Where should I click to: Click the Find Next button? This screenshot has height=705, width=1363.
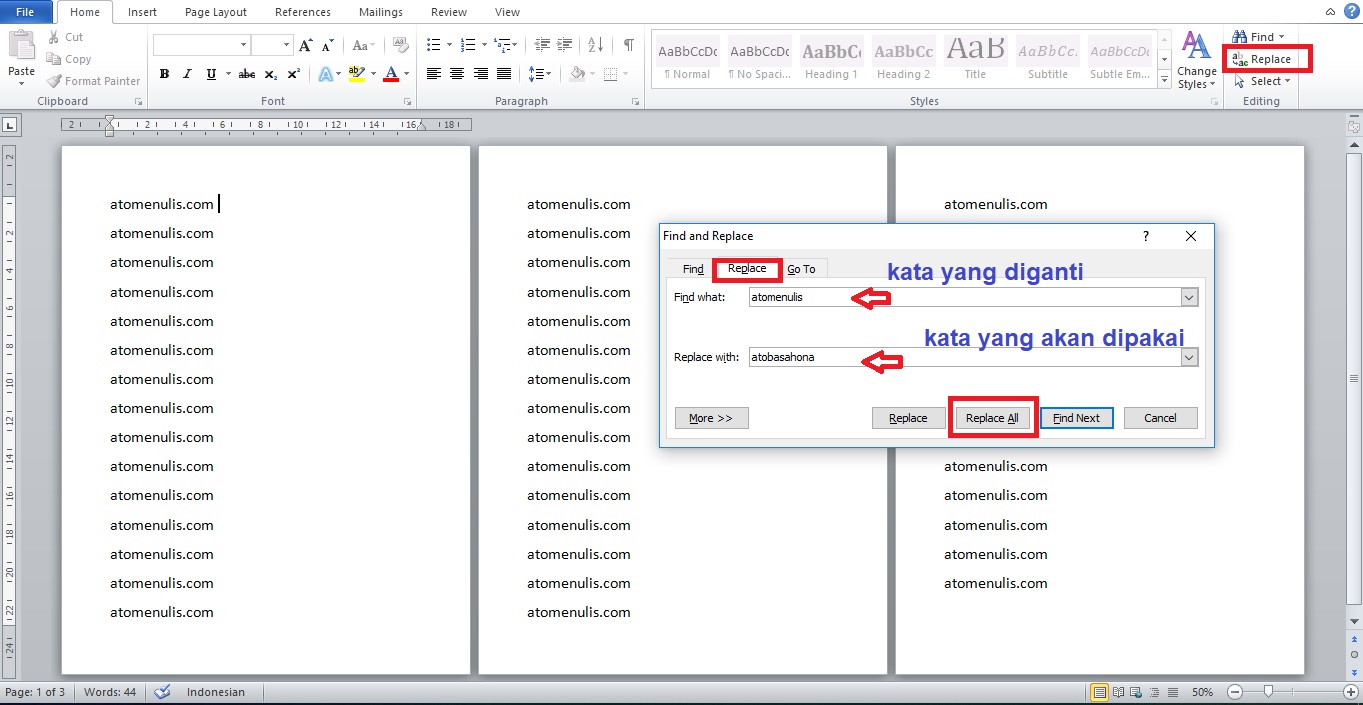click(x=1076, y=418)
